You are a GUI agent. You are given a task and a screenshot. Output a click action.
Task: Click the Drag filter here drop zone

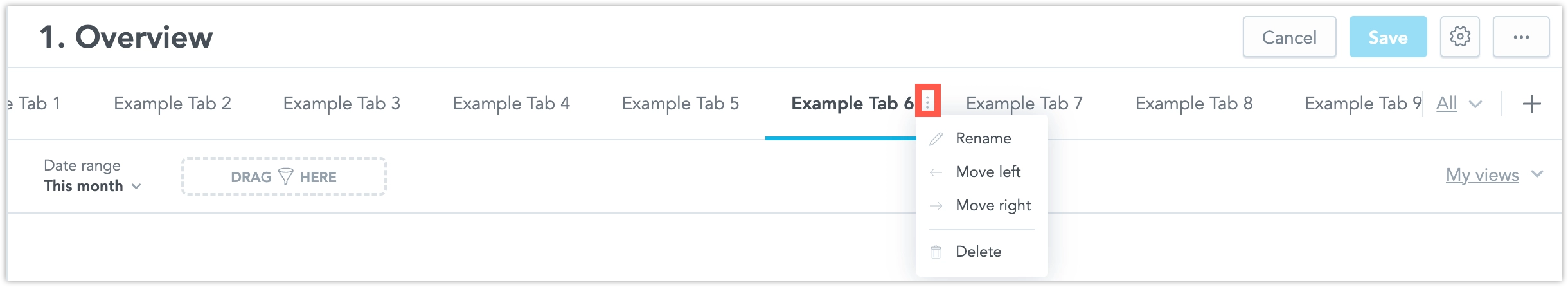point(283,176)
